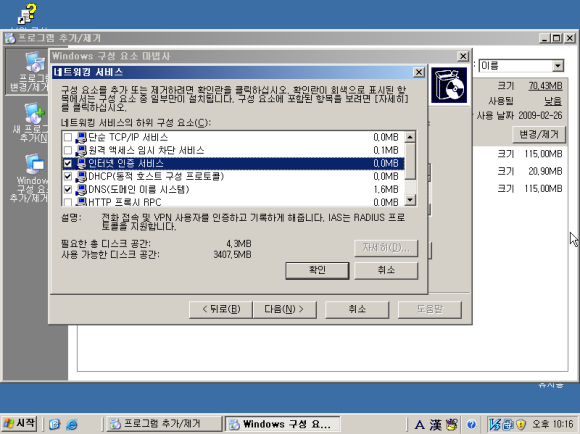
Task: Select 단순 TCP/IP 서비스 list row text
Action: click(128, 137)
